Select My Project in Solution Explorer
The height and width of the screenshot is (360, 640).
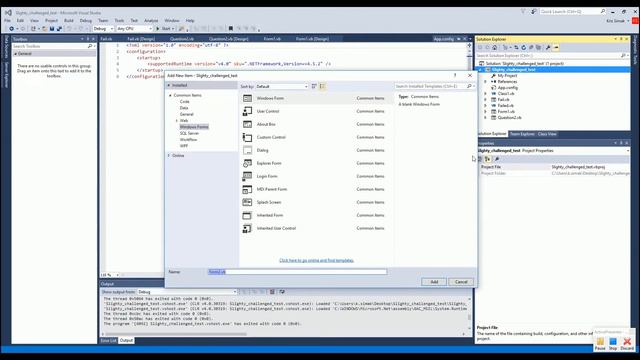click(507, 76)
